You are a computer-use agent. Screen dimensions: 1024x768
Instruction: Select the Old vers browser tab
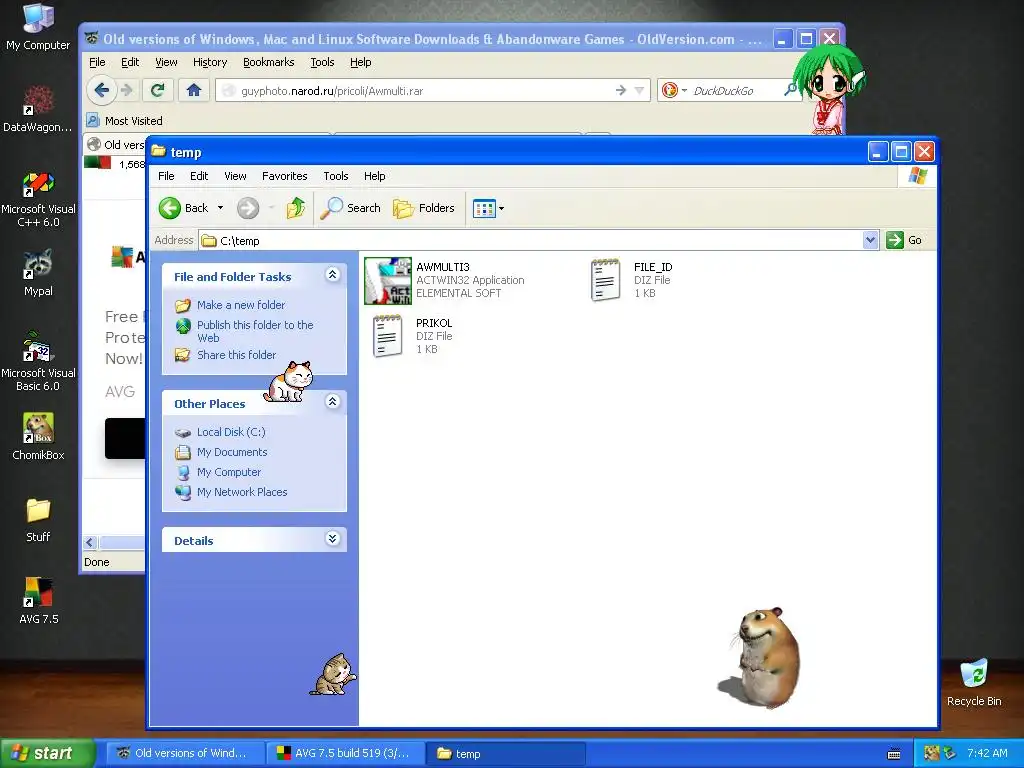(116, 144)
